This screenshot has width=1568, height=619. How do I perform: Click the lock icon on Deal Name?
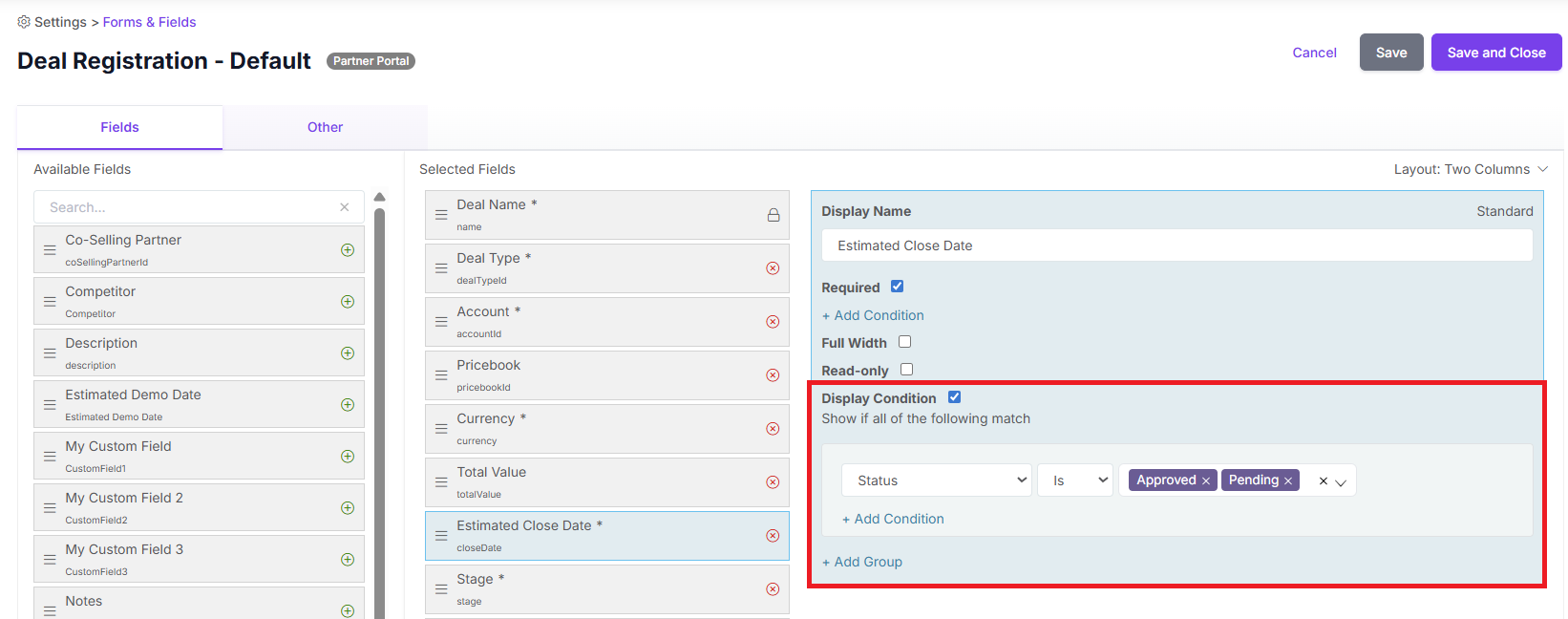(x=773, y=215)
